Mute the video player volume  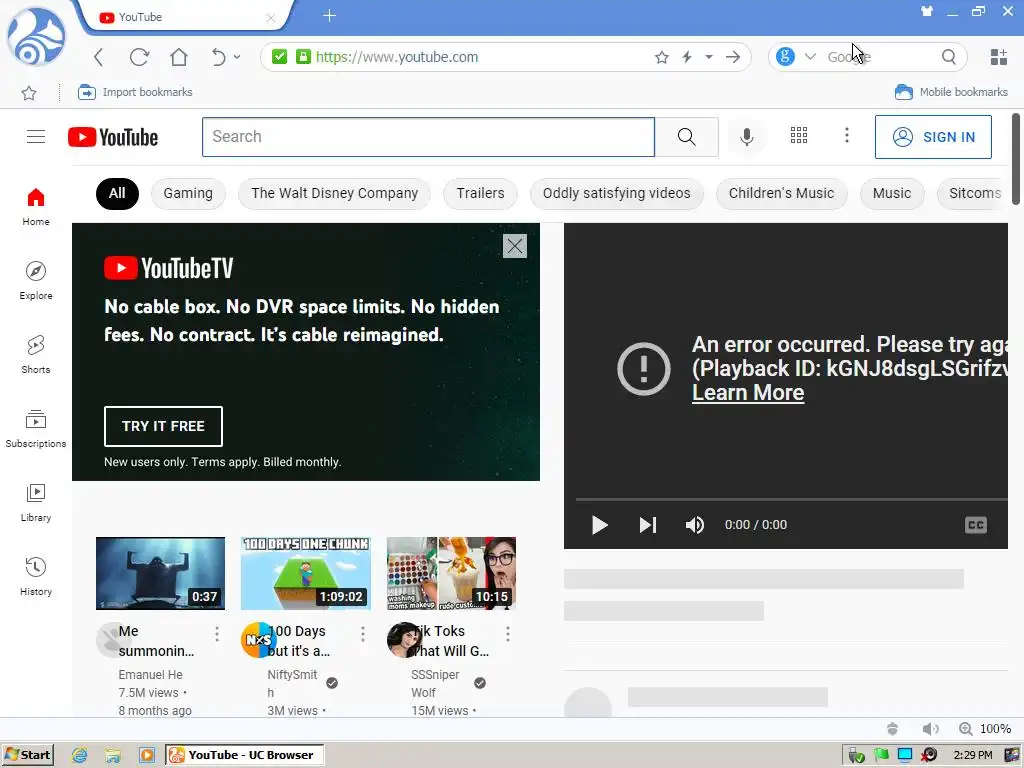click(694, 525)
